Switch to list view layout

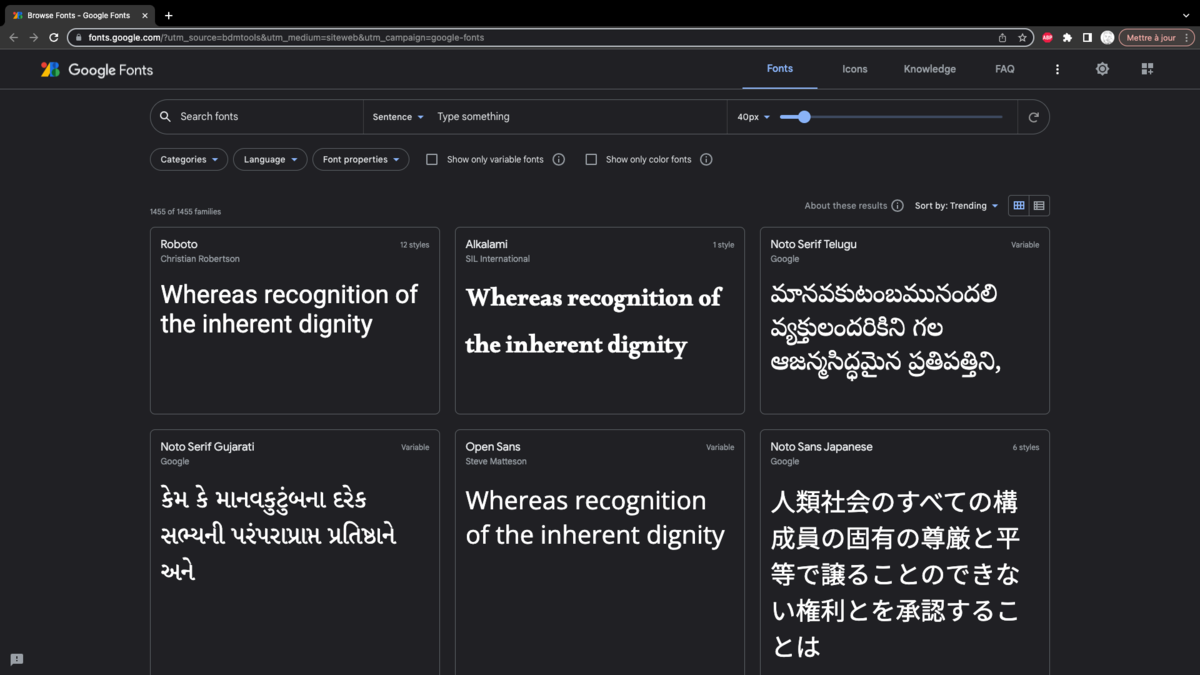coord(1039,206)
